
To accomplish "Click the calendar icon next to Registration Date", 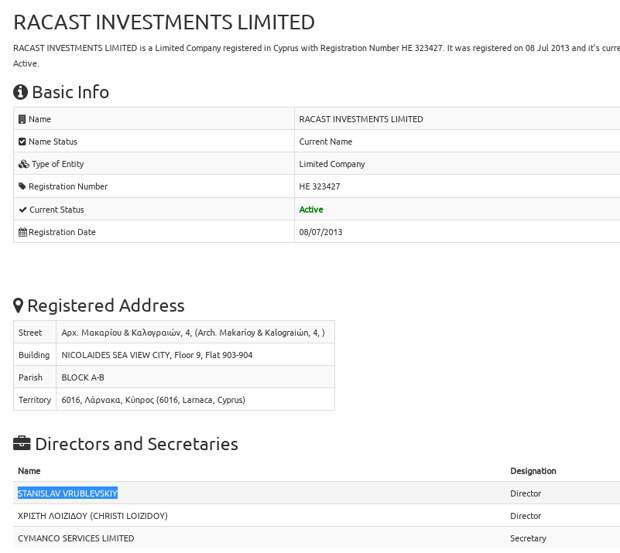I will 23,232.
